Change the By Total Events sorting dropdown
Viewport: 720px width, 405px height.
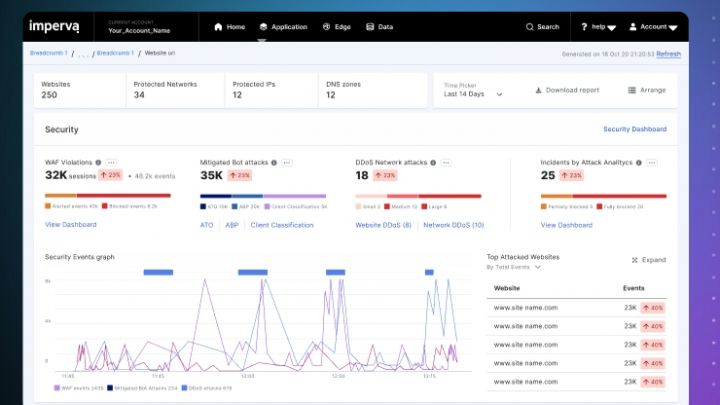(x=513, y=267)
